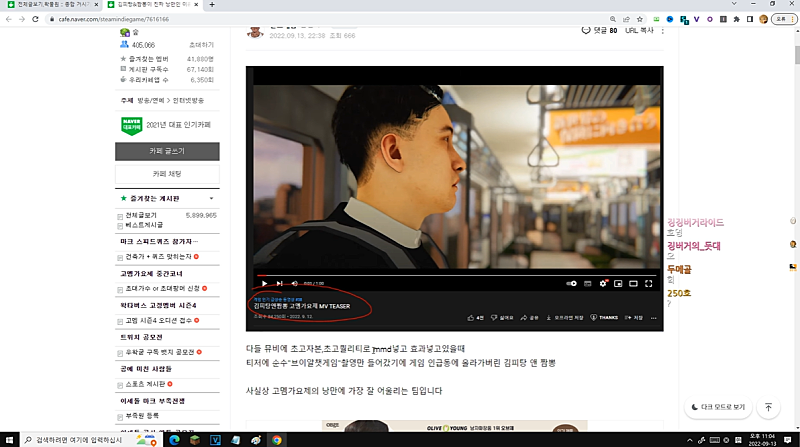Click the 초대하기 invite link
Viewport: 800px width, 447px height.
click(202, 45)
